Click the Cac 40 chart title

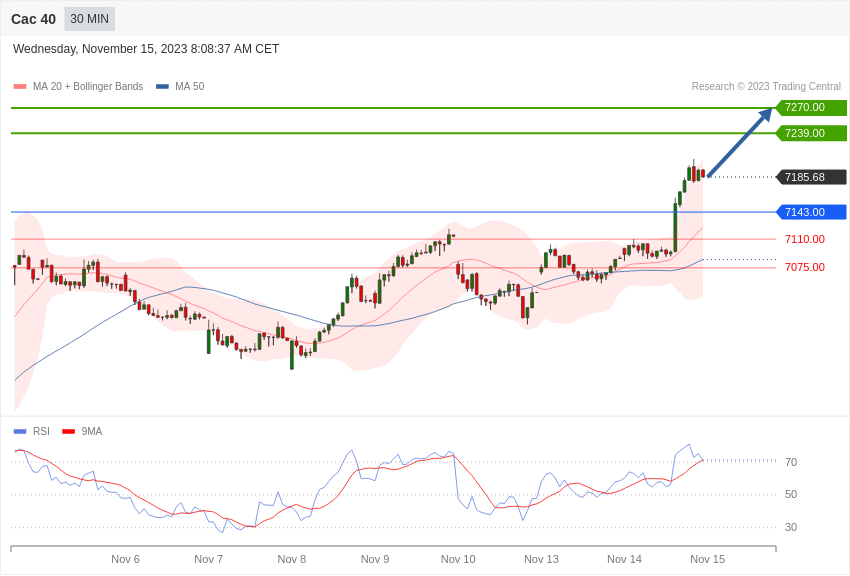pos(33,19)
